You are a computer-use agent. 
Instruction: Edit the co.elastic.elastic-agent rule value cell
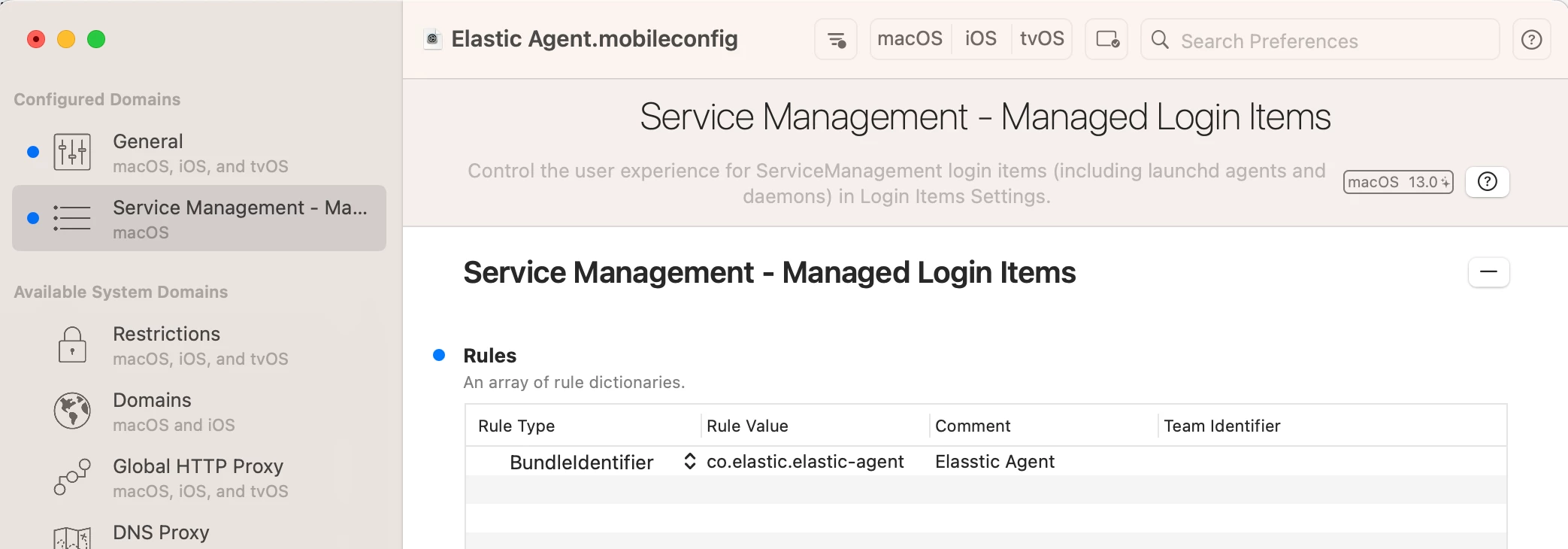[805, 462]
